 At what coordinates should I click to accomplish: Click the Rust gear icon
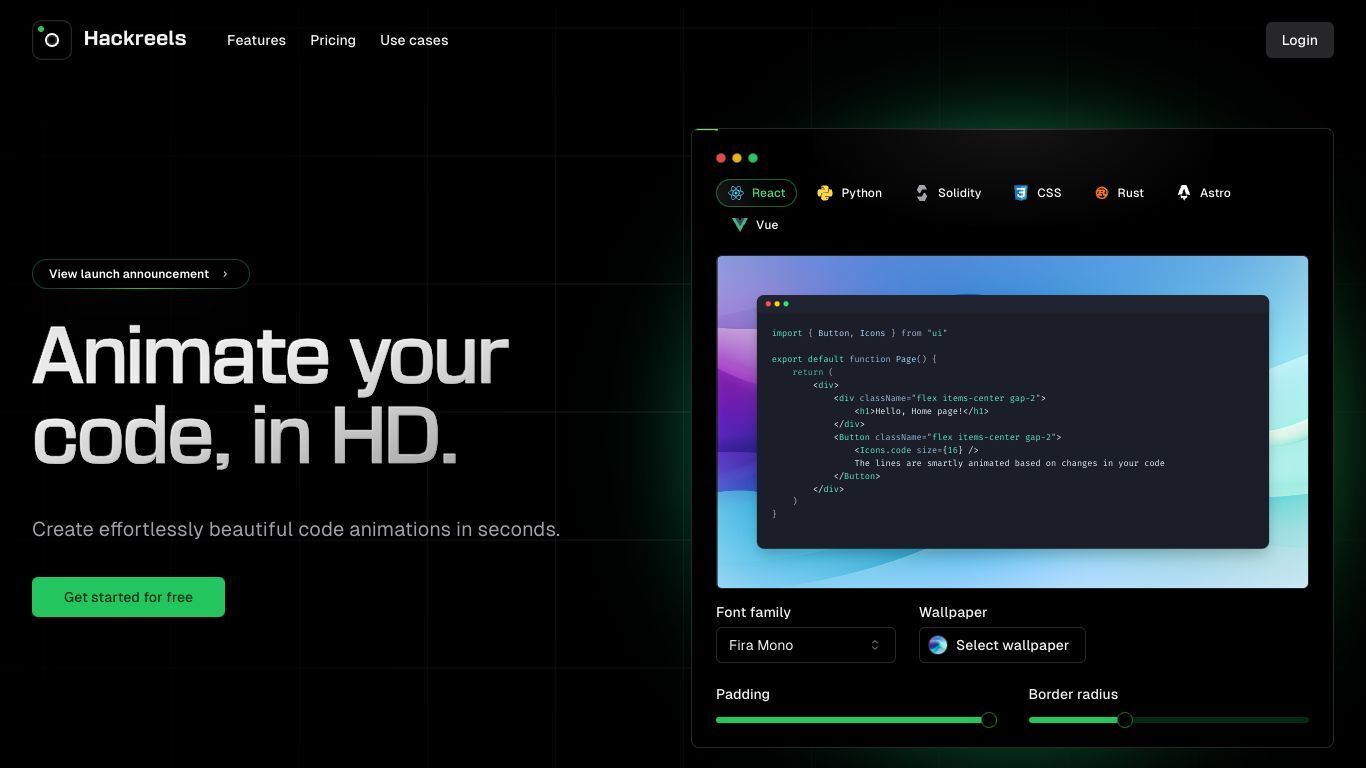pyautogui.click(x=1102, y=193)
